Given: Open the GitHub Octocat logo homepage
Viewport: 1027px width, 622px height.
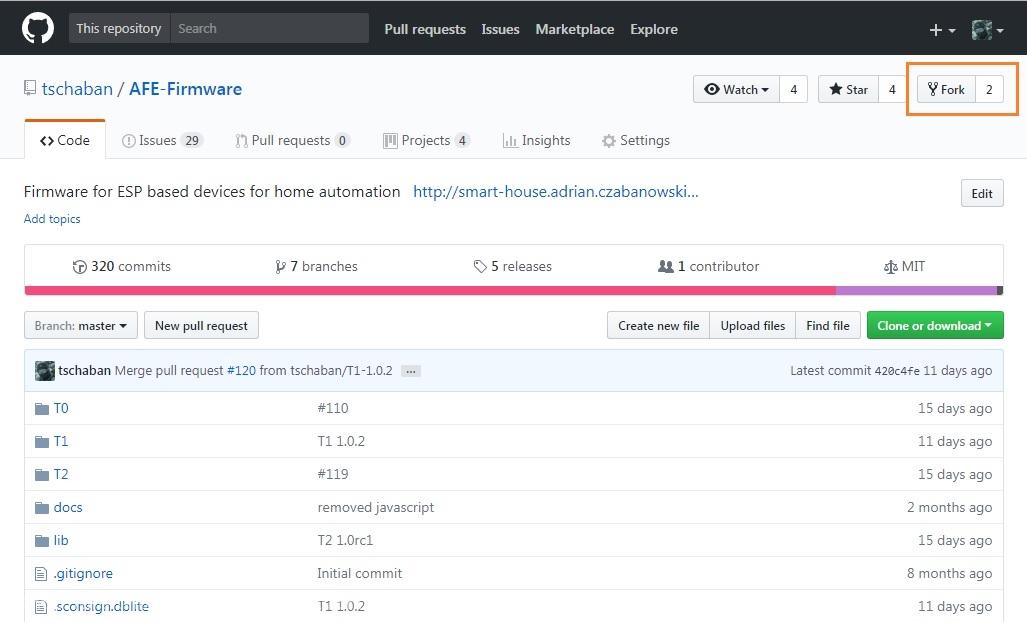Looking at the screenshot, I should [38, 29].
